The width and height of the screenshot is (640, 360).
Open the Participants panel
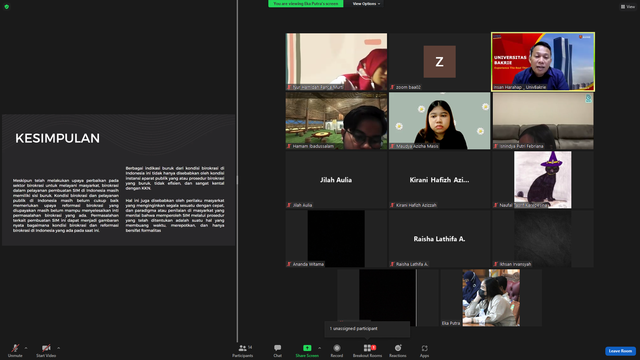click(242, 350)
